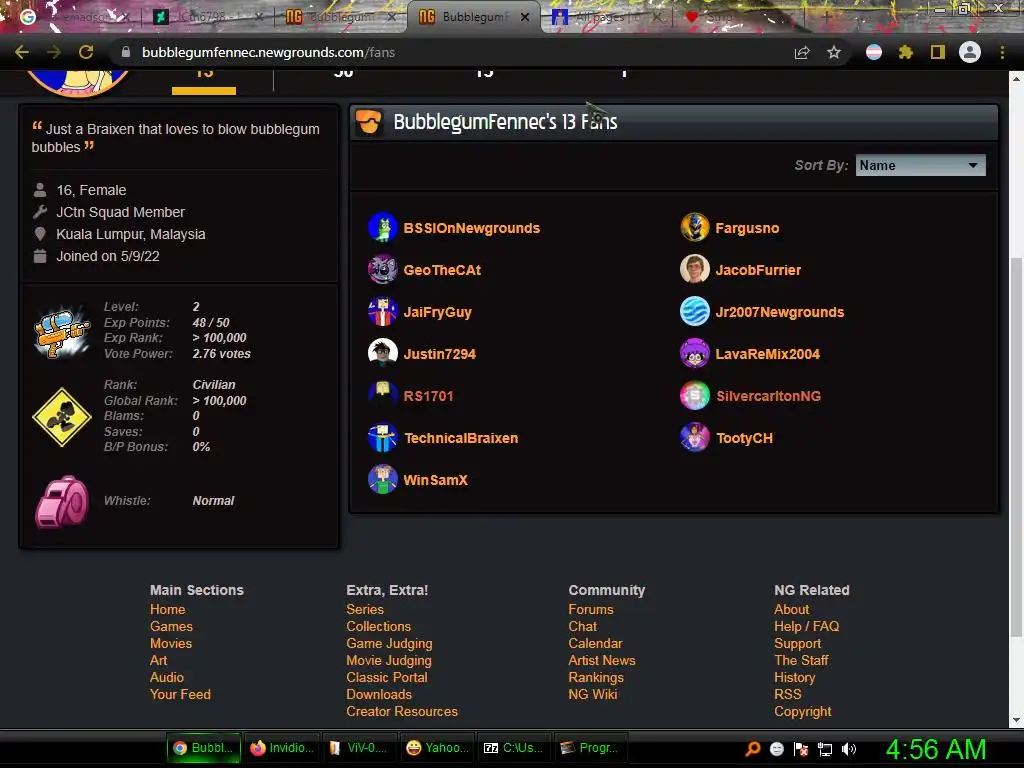The width and height of the screenshot is (1024, 768).
Task: Click JaiFryGuy avatar icon
Action: [383, 312]
